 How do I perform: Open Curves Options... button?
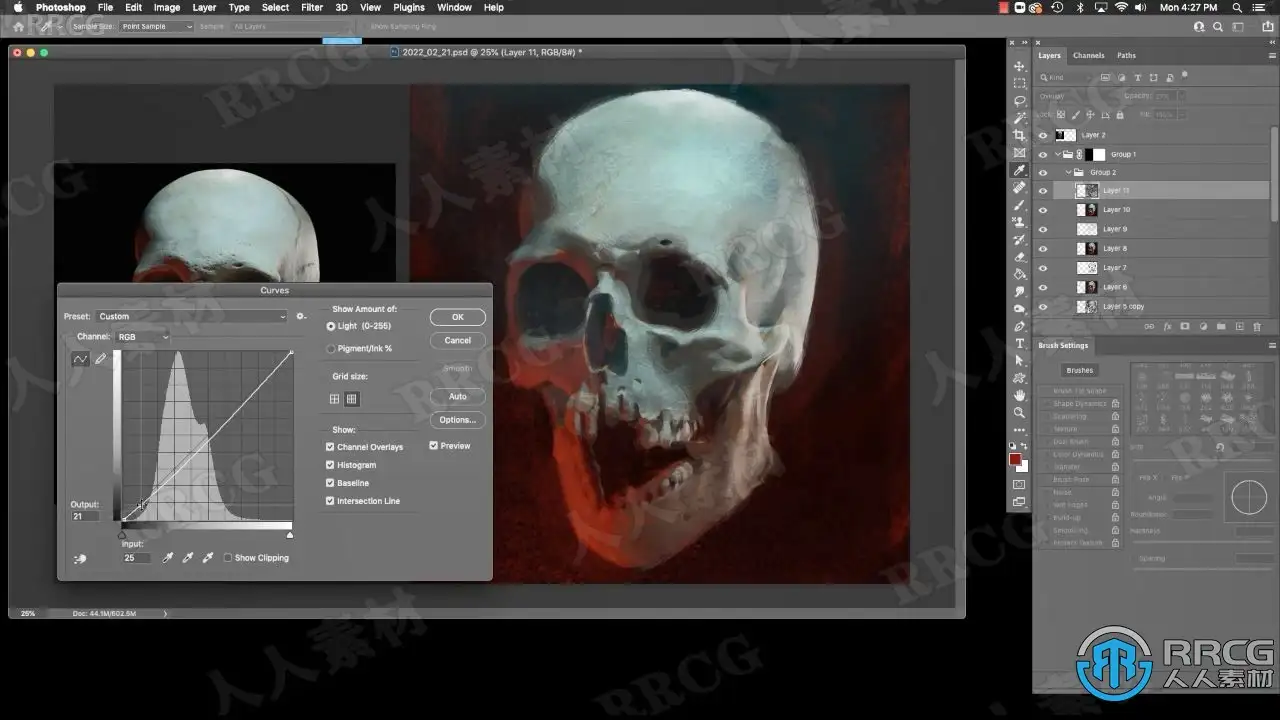coord(458,420)
